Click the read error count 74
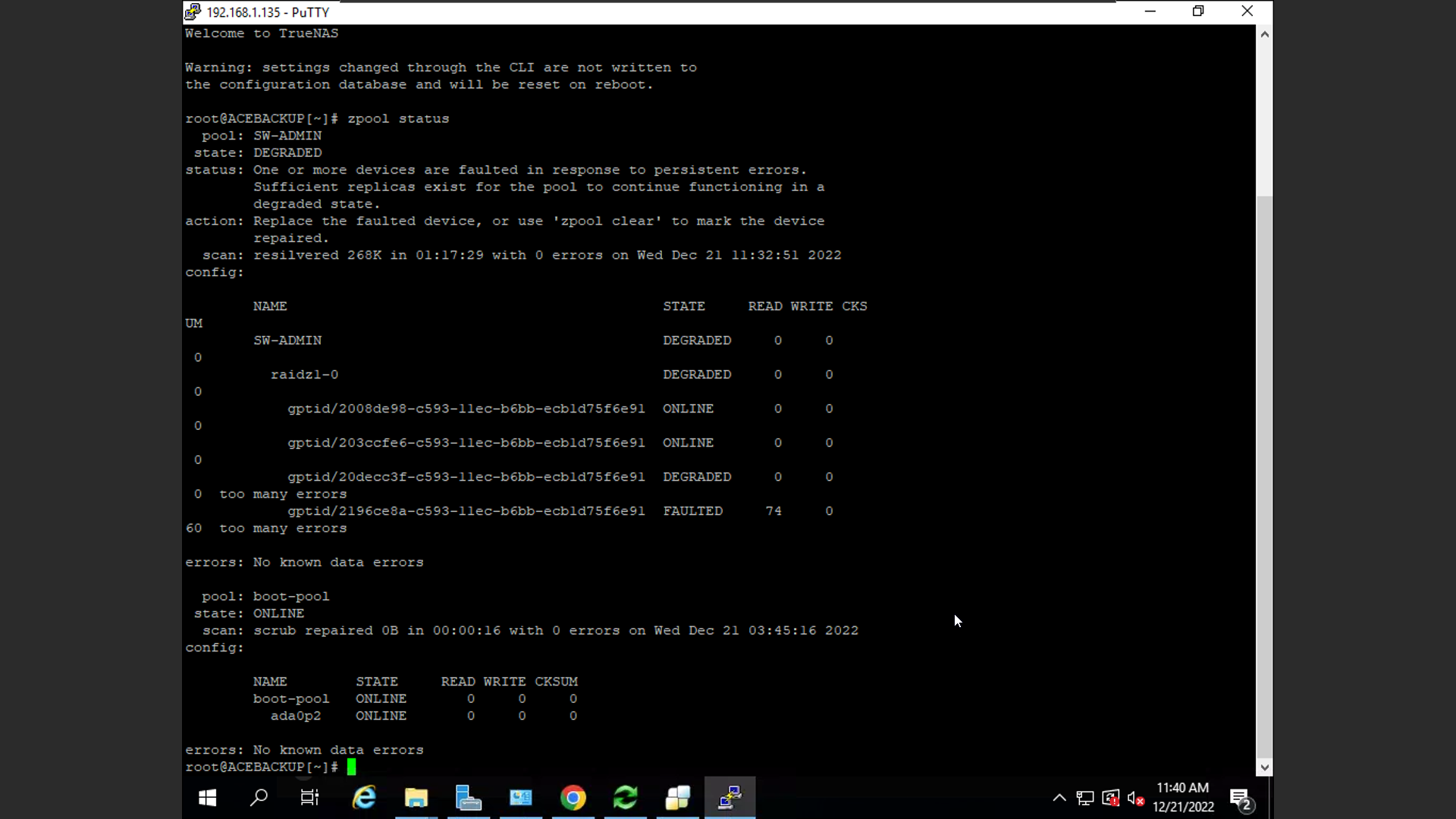This screenshot has height=819, width=1456. coord(773,511)
